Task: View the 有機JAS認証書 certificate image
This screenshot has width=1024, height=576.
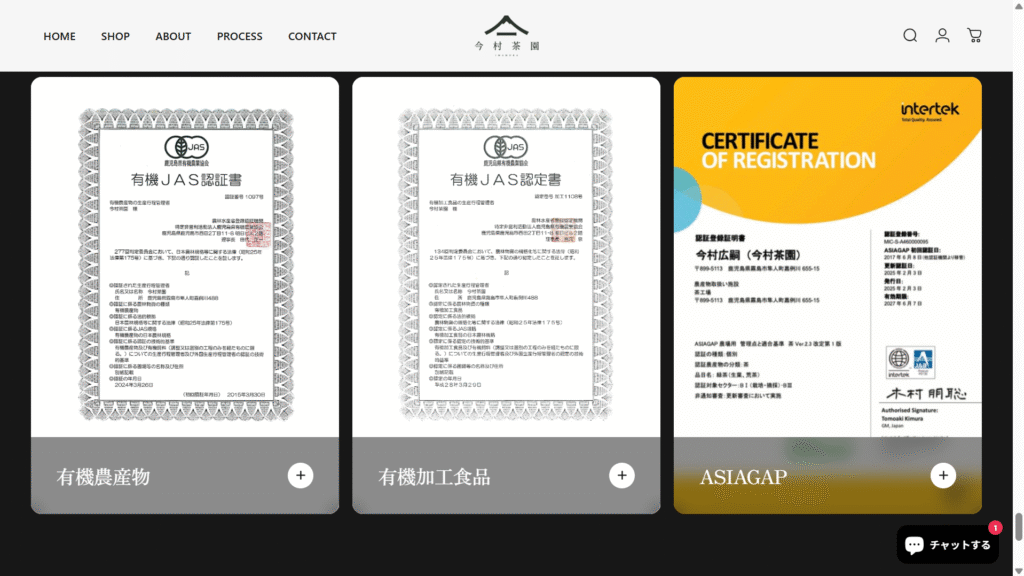Action: (185, 264)
